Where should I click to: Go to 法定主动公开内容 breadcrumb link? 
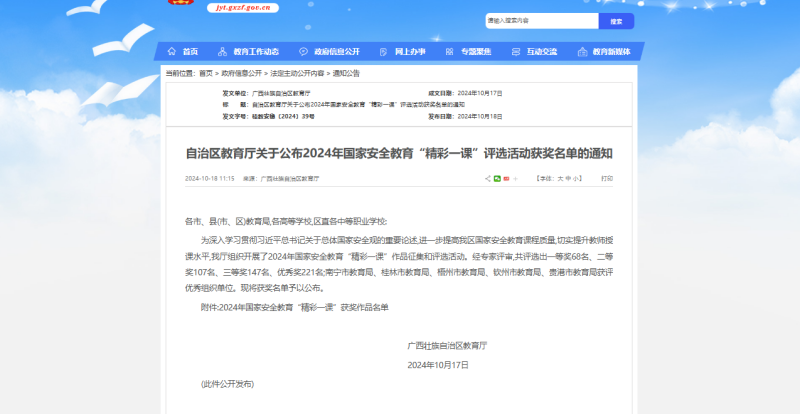(x=290, y=73)
